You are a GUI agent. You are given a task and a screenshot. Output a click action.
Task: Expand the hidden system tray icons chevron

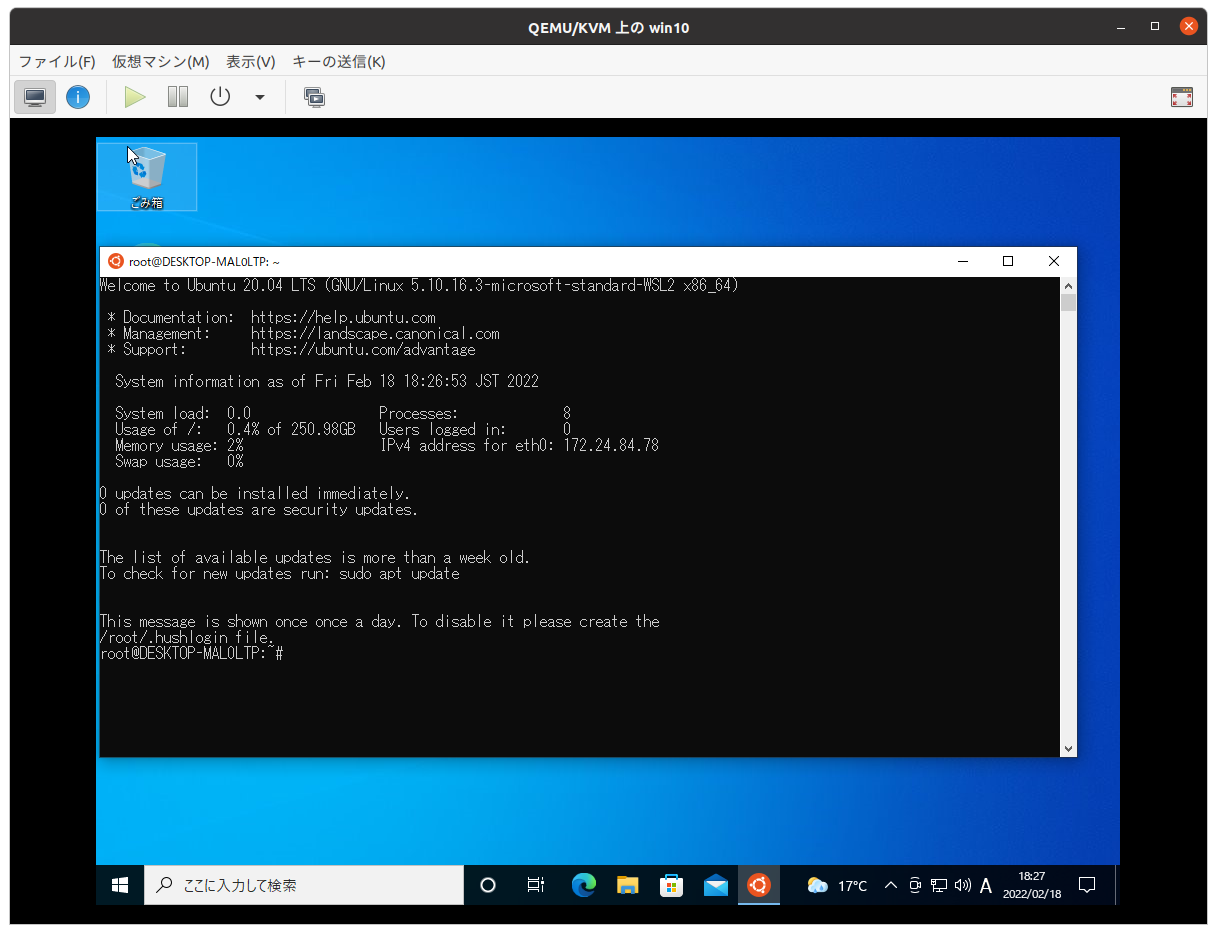[x=891, y=885]
